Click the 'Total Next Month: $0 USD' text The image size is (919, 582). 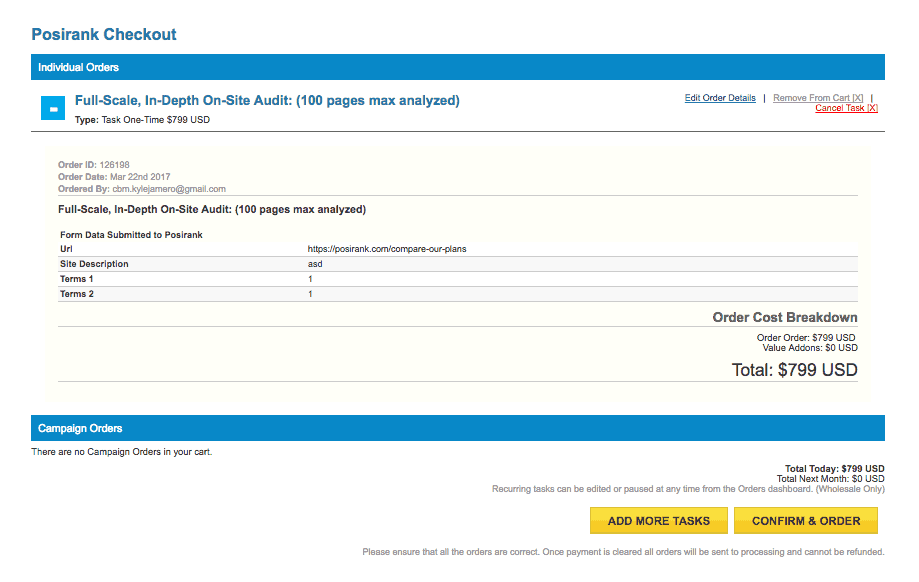830,479
